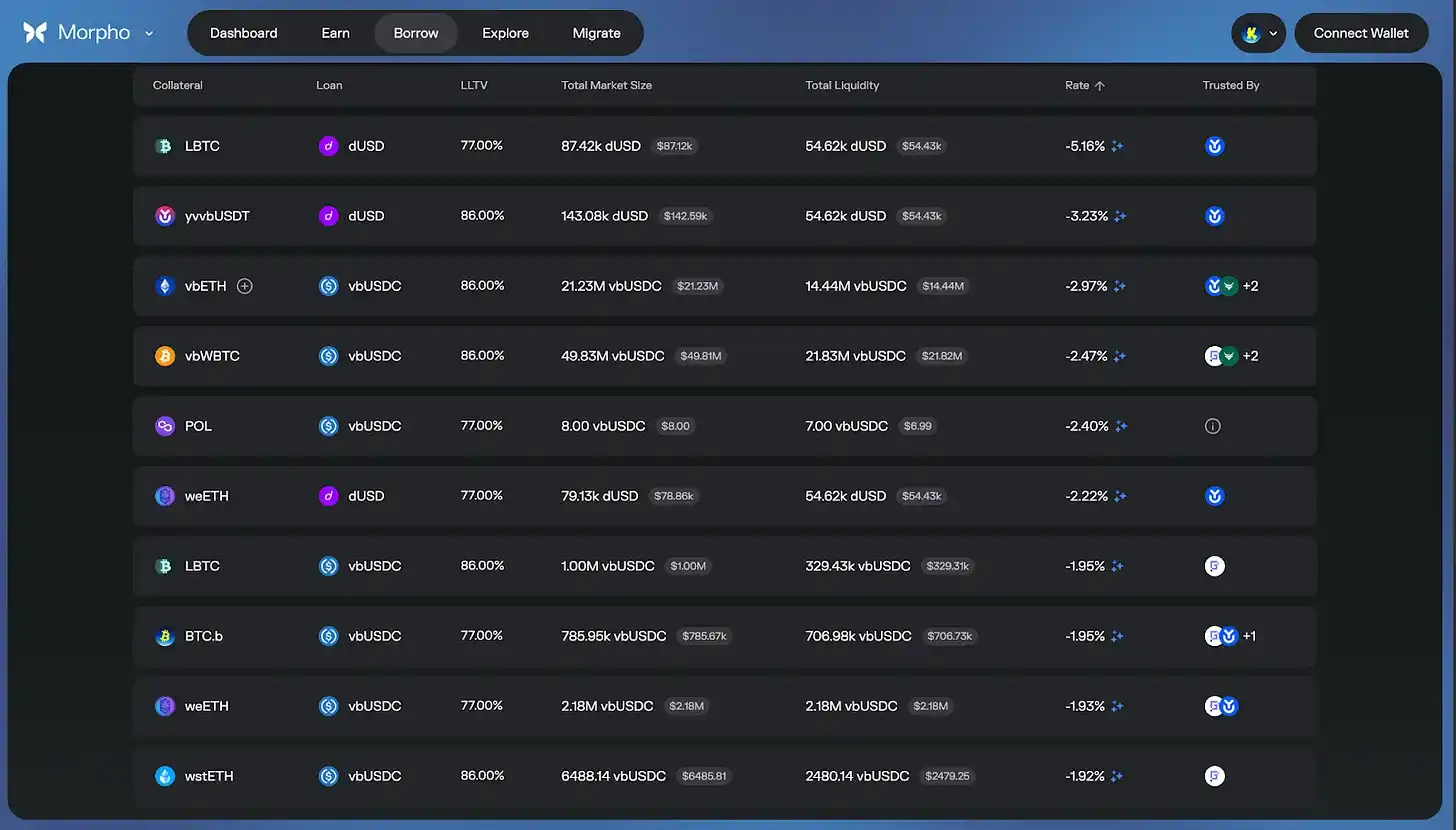Screen dimensions: 1456x830
Task: Click the dUSD loan icon in yvvbUSDT row
Action: coord(328,216)
